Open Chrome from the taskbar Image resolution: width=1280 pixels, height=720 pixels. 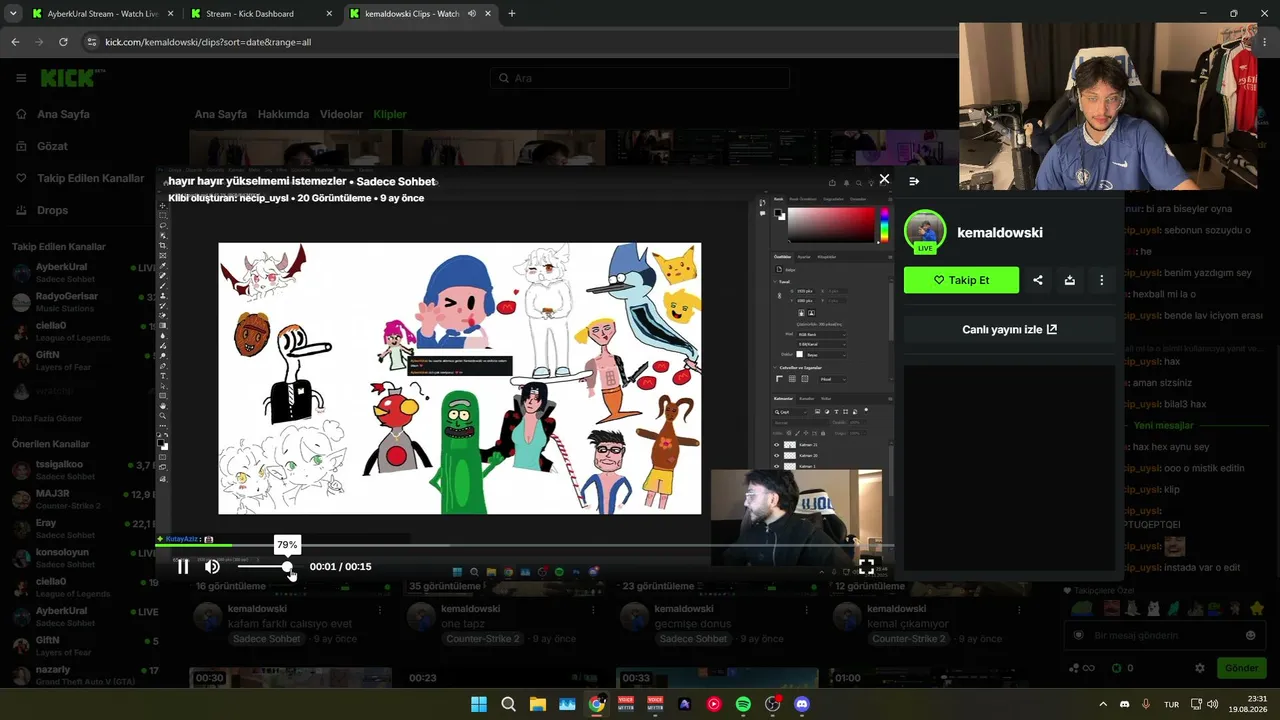pyautogui.click(x=597, y=704)
